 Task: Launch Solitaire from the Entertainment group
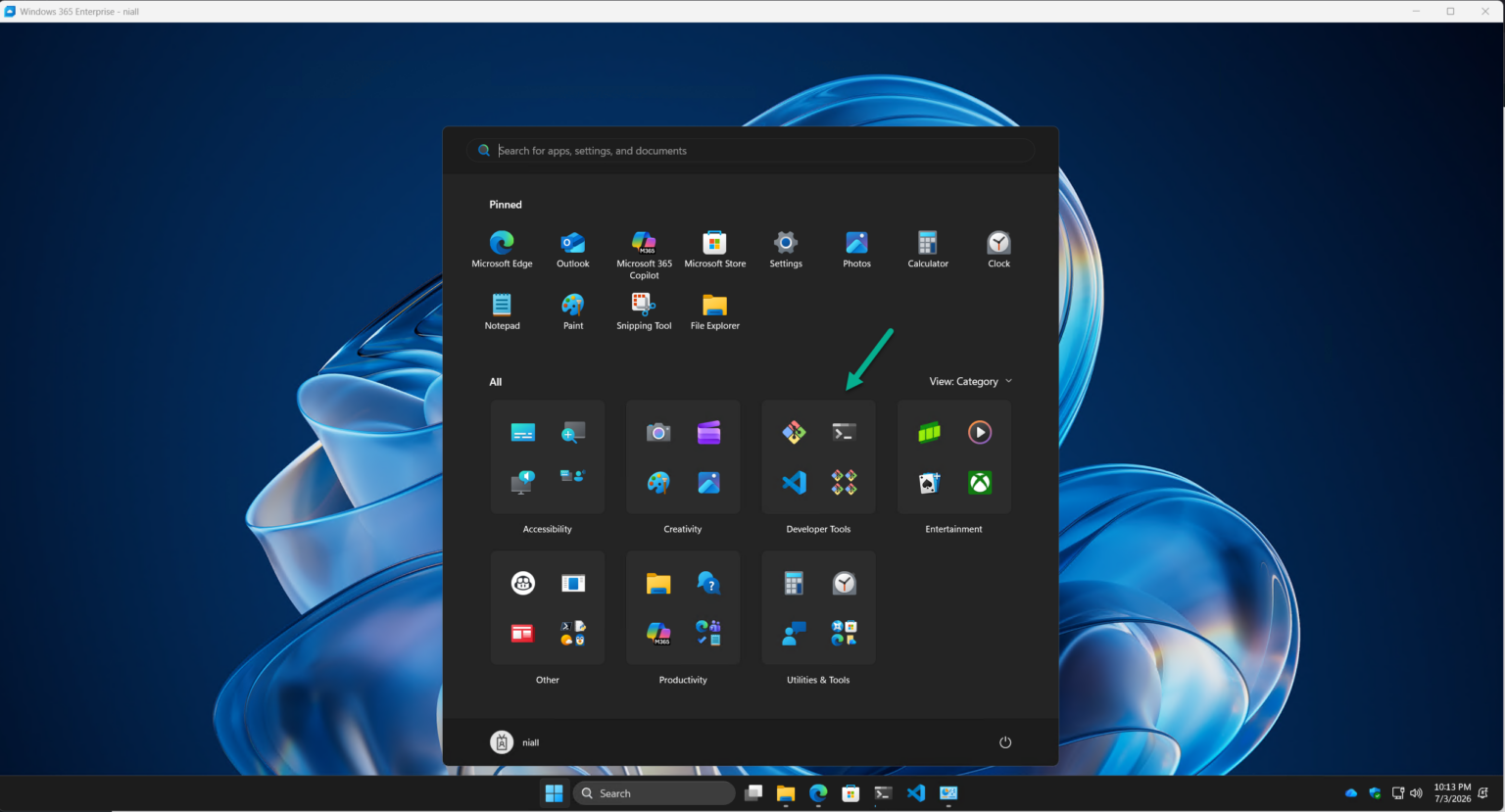tap(929, 482)
